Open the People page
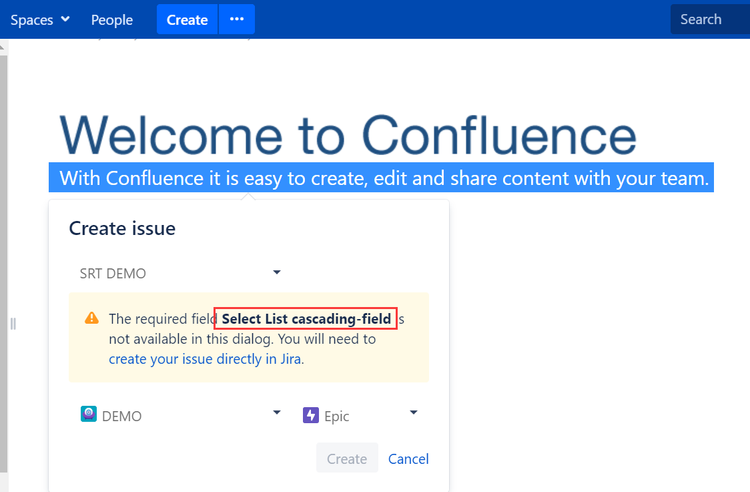750x492 pixels. pyautogui.click(x=112, y=20)
